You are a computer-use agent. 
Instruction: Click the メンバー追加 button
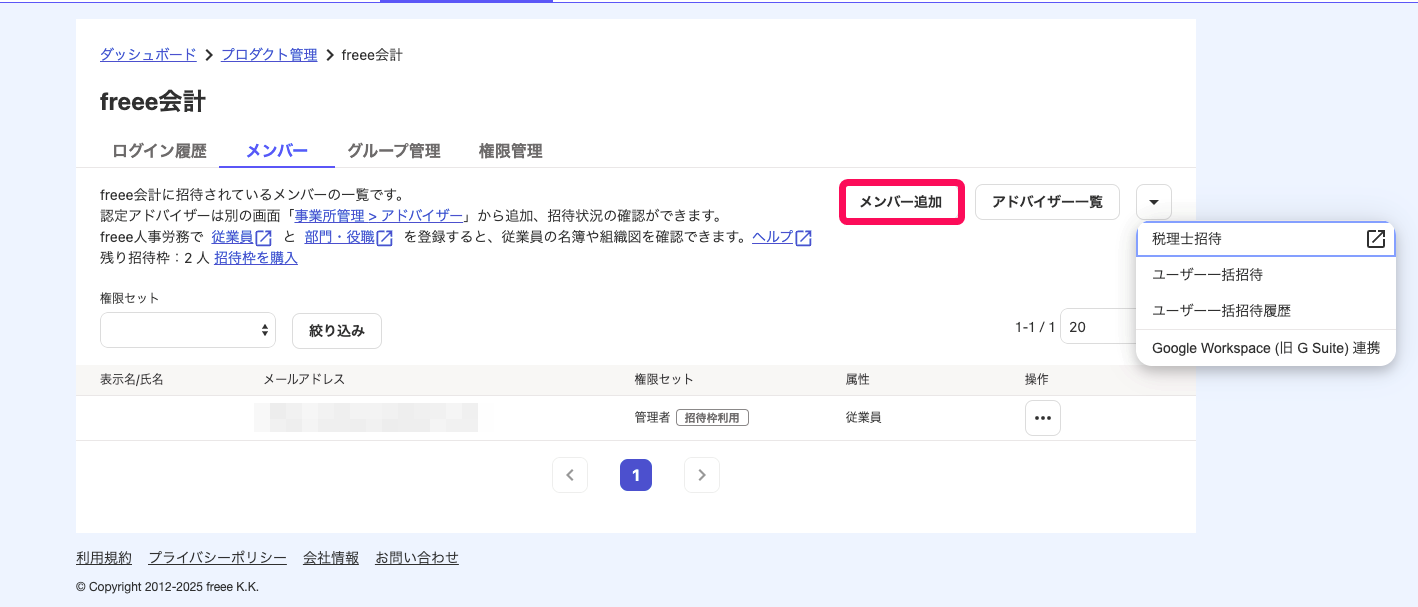901,202
